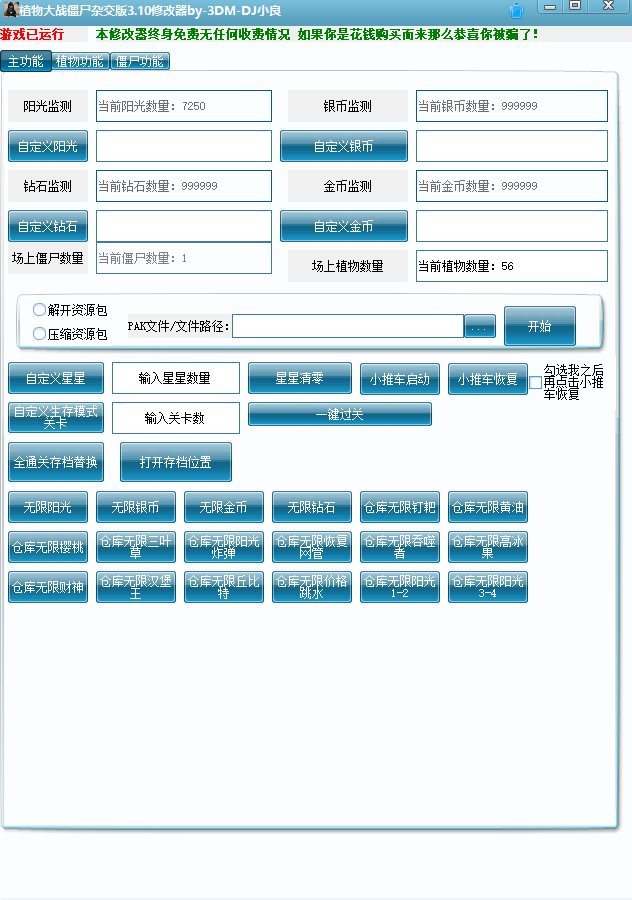Focus the custom sunlight amount input field

pos(184,146)
